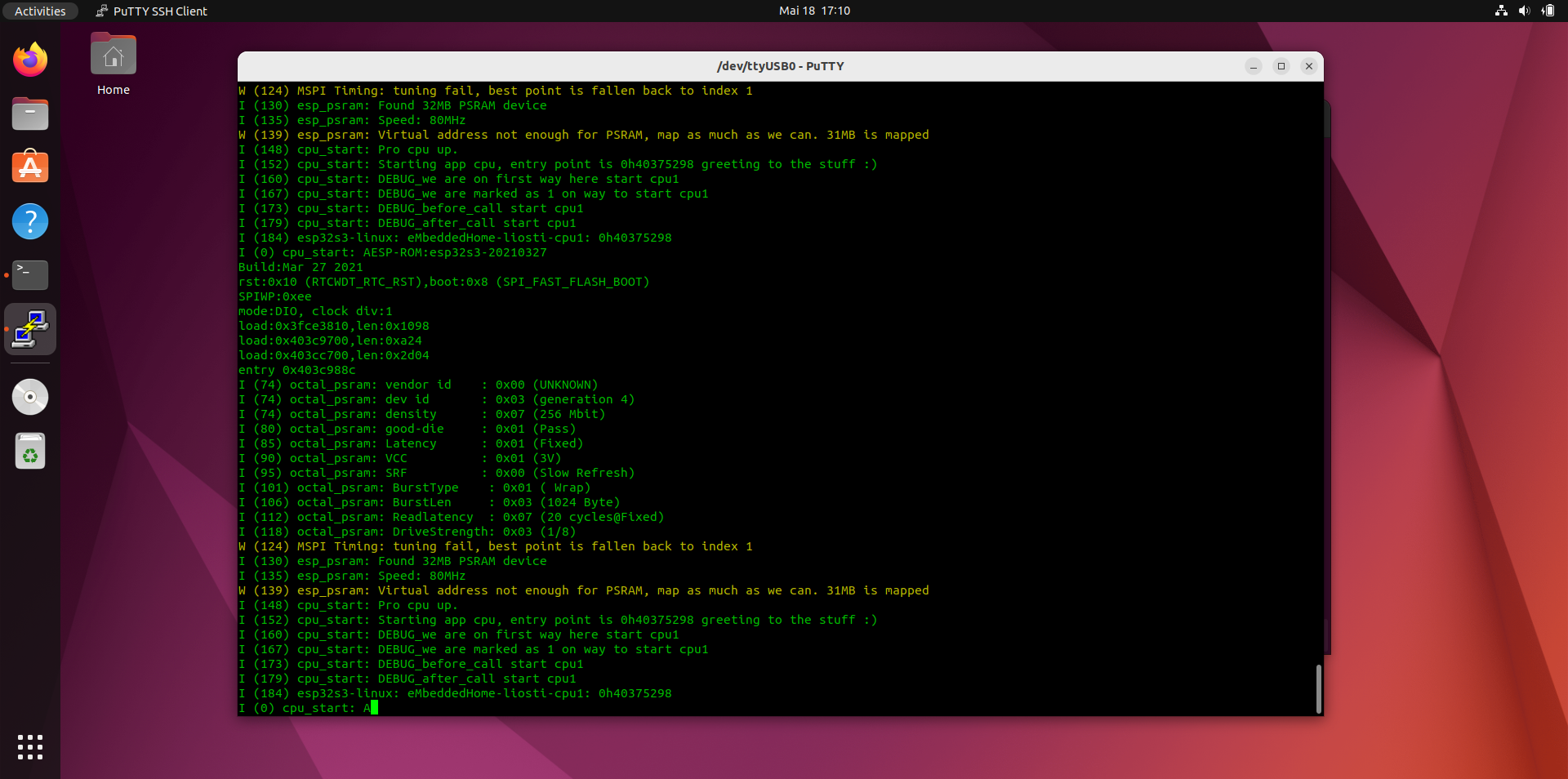
Task: Launch Ubuntu Software from the dock
Action: click(30, 167)
